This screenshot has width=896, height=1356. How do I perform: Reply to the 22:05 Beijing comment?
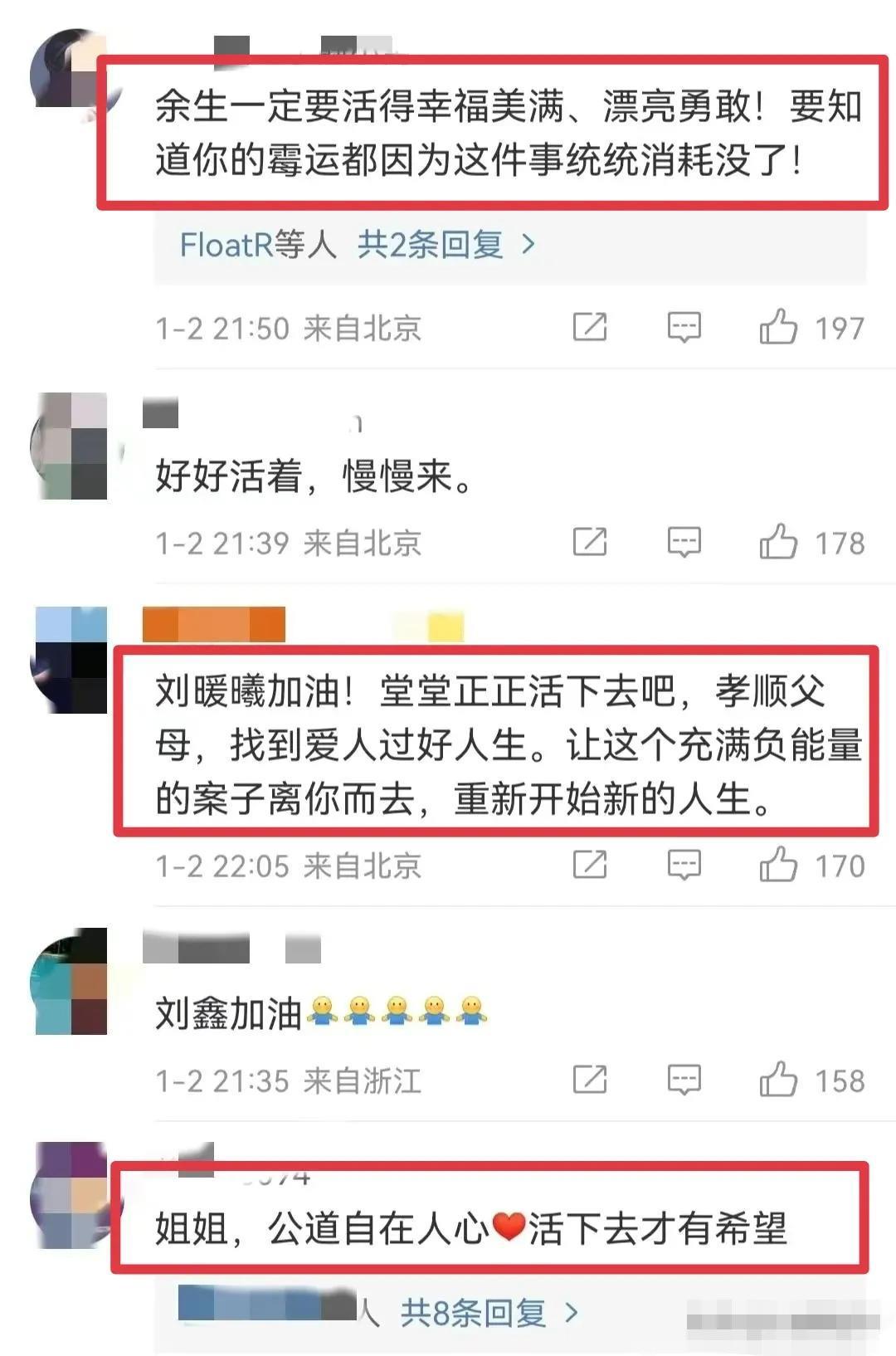click(x=684, y=865)
